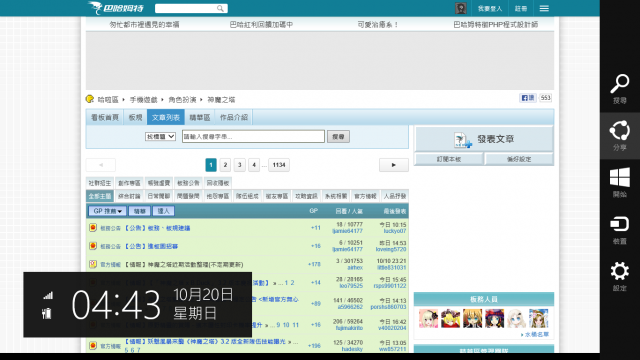Viewport: 640px width, 360px height.
Task: Select the 問題發問 category tab
Action: 188,196
